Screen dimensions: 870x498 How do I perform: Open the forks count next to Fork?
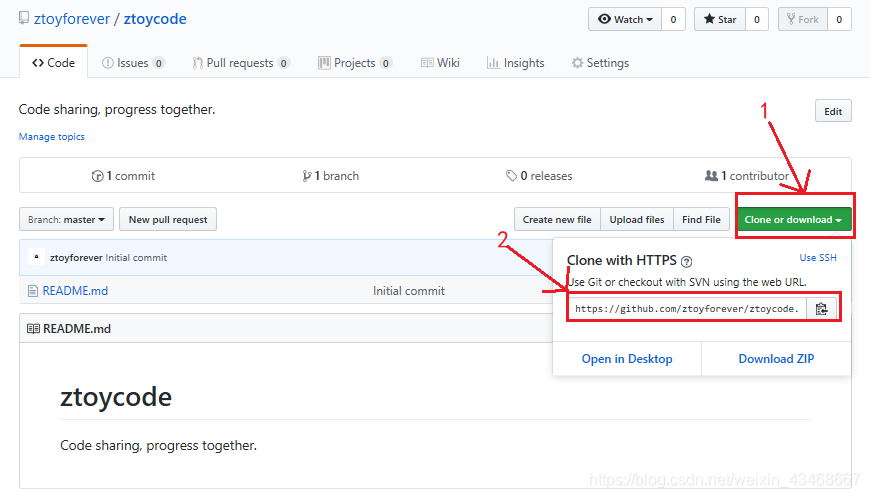coord(839,19)
